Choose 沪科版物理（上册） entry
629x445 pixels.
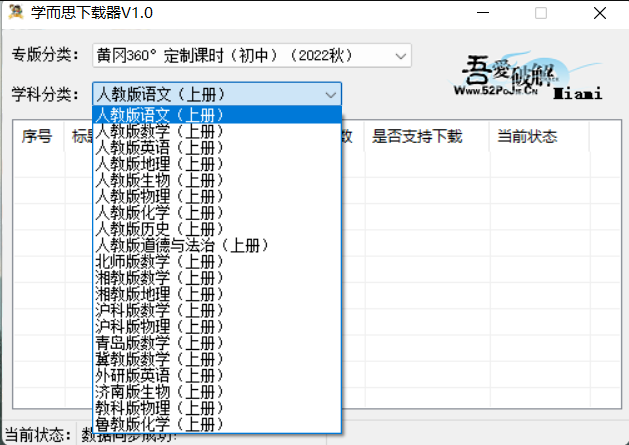click(217, 327)
